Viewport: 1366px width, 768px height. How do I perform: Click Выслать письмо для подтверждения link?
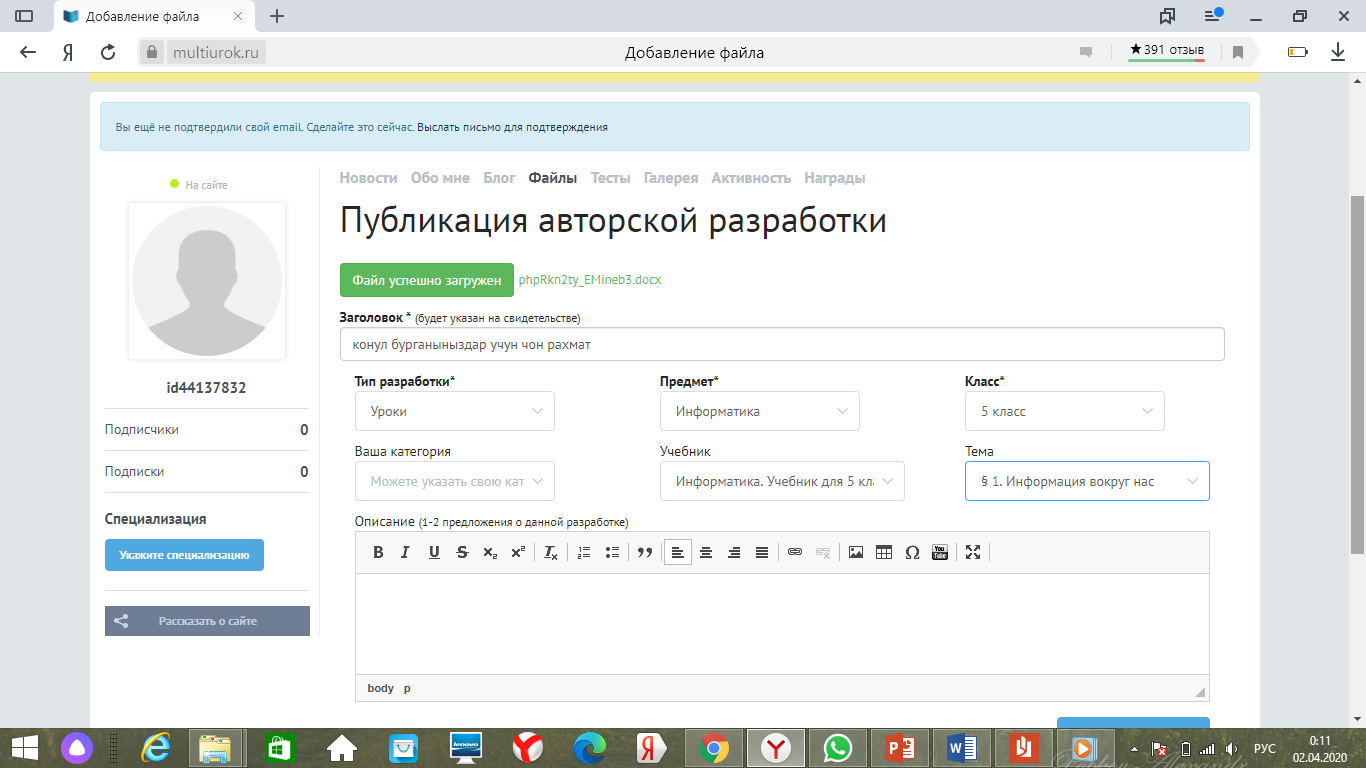tap(512, 128)
